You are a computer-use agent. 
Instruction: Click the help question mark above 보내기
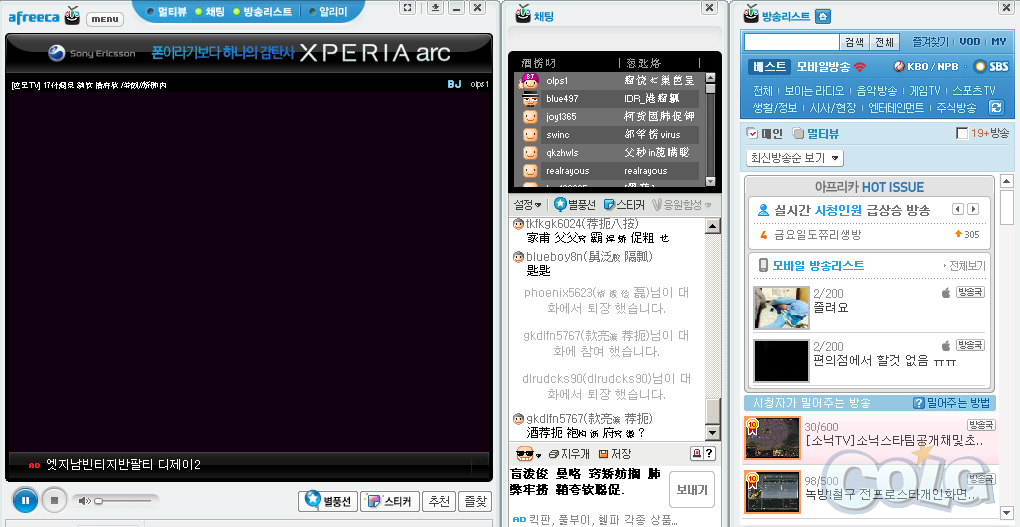[709, 454]
